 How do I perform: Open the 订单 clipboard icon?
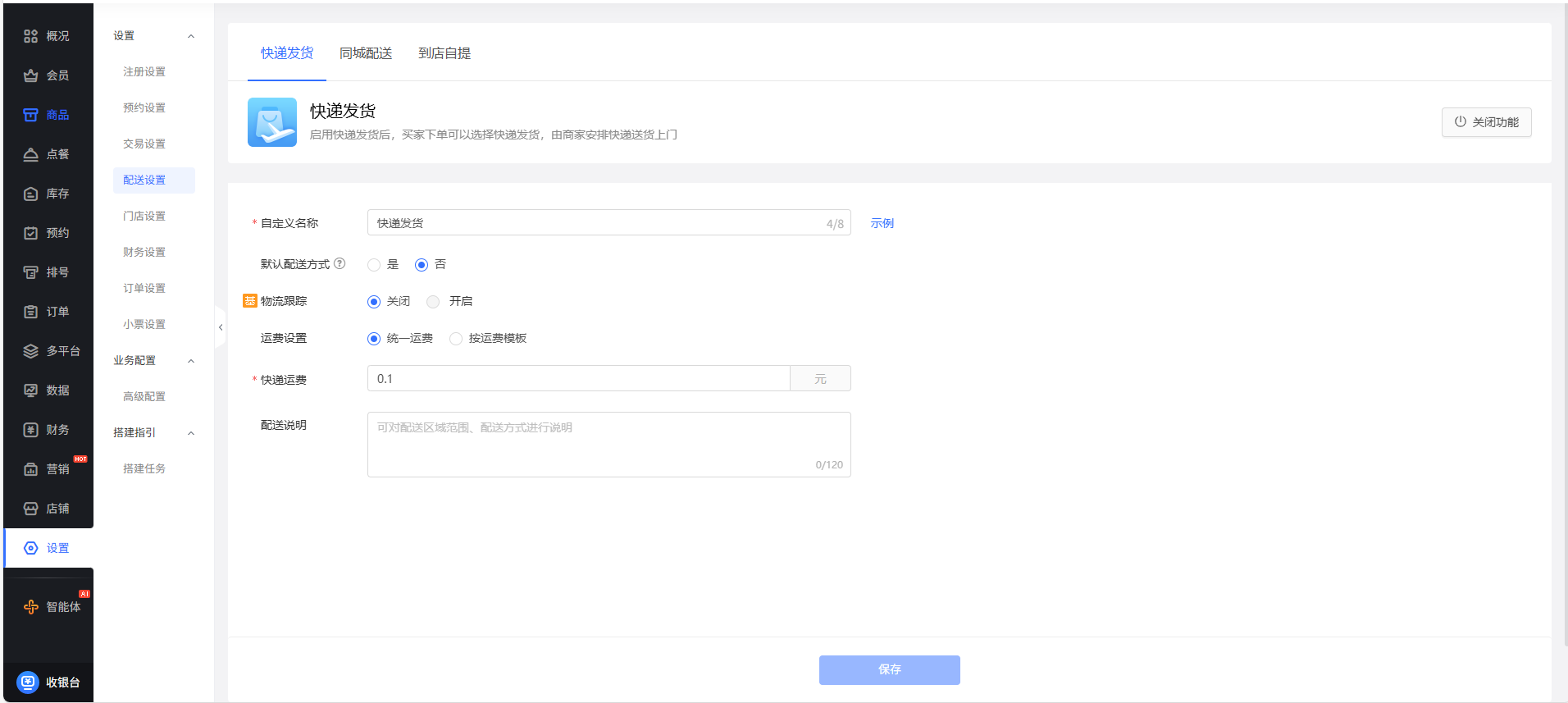[30, 312]
